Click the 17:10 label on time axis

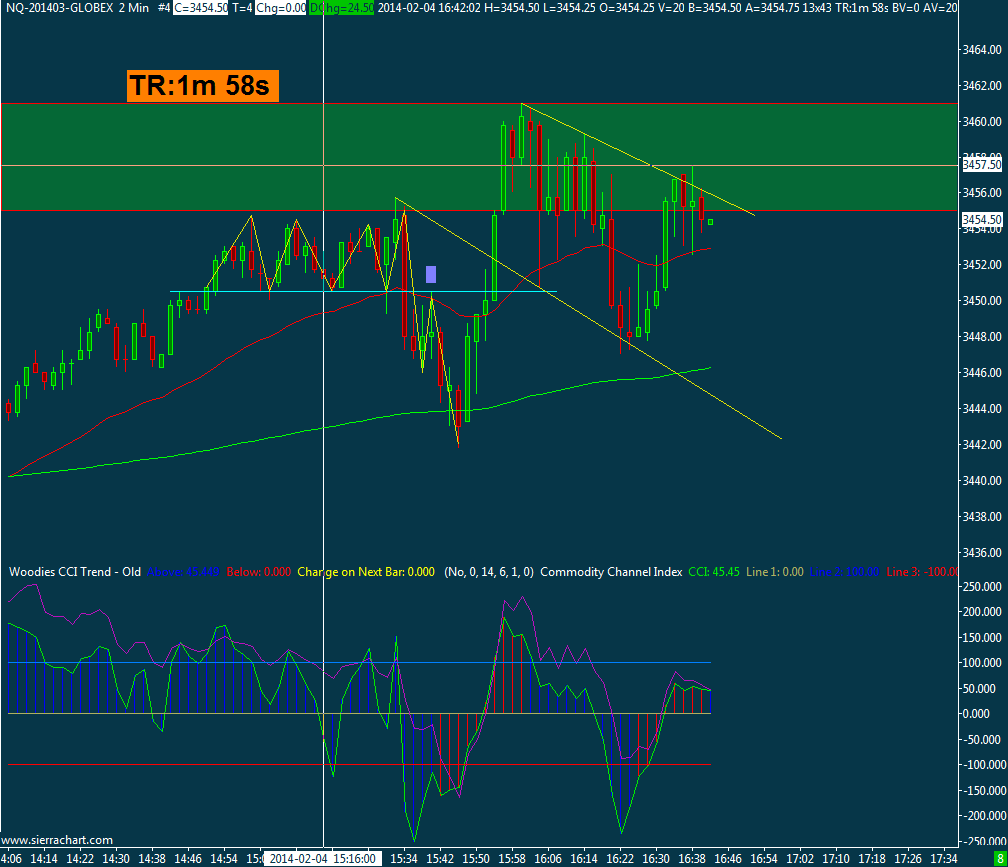pyautogui.click(x=836, y=859)
